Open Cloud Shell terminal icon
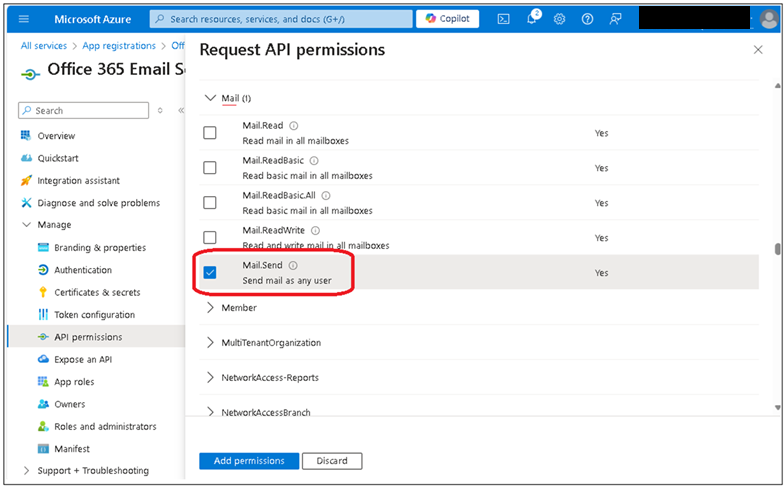Screen dimensions: 784x487 tap(504, 19)
